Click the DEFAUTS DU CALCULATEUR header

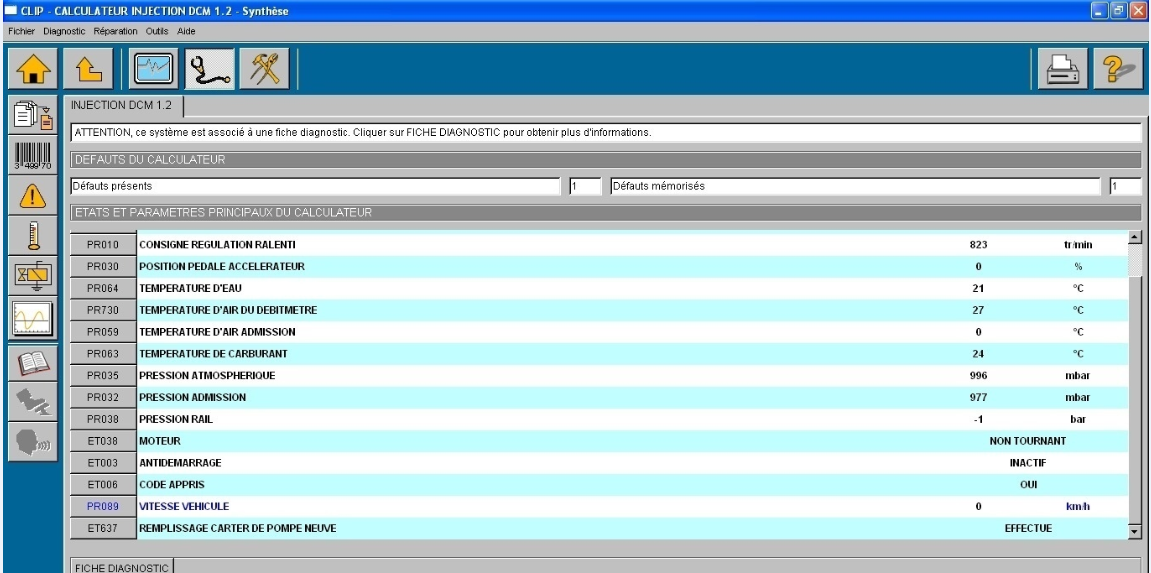(x=606, y=159)
